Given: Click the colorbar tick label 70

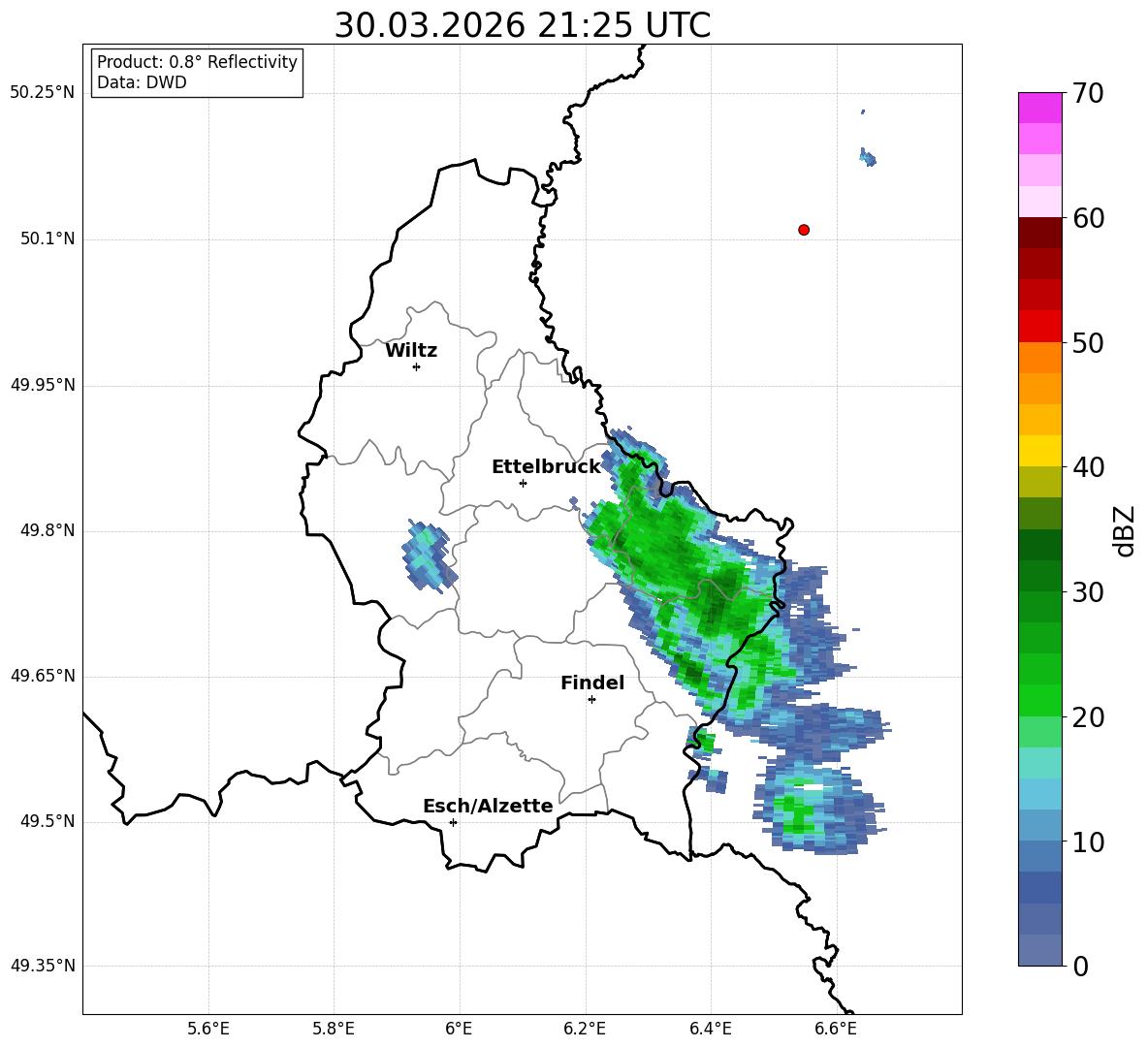Looking at the screenshot, I should 1088,94.
